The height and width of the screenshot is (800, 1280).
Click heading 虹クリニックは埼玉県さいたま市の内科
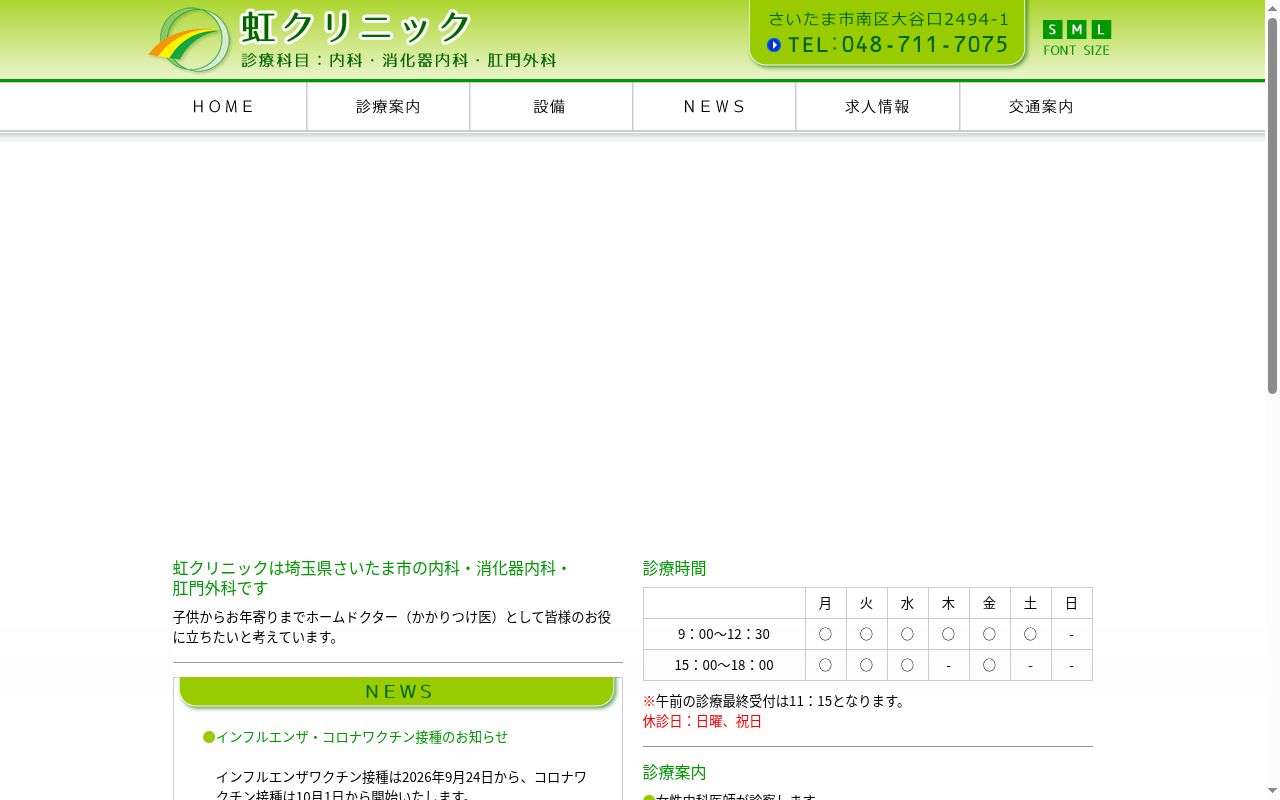(x=372, y=578)
